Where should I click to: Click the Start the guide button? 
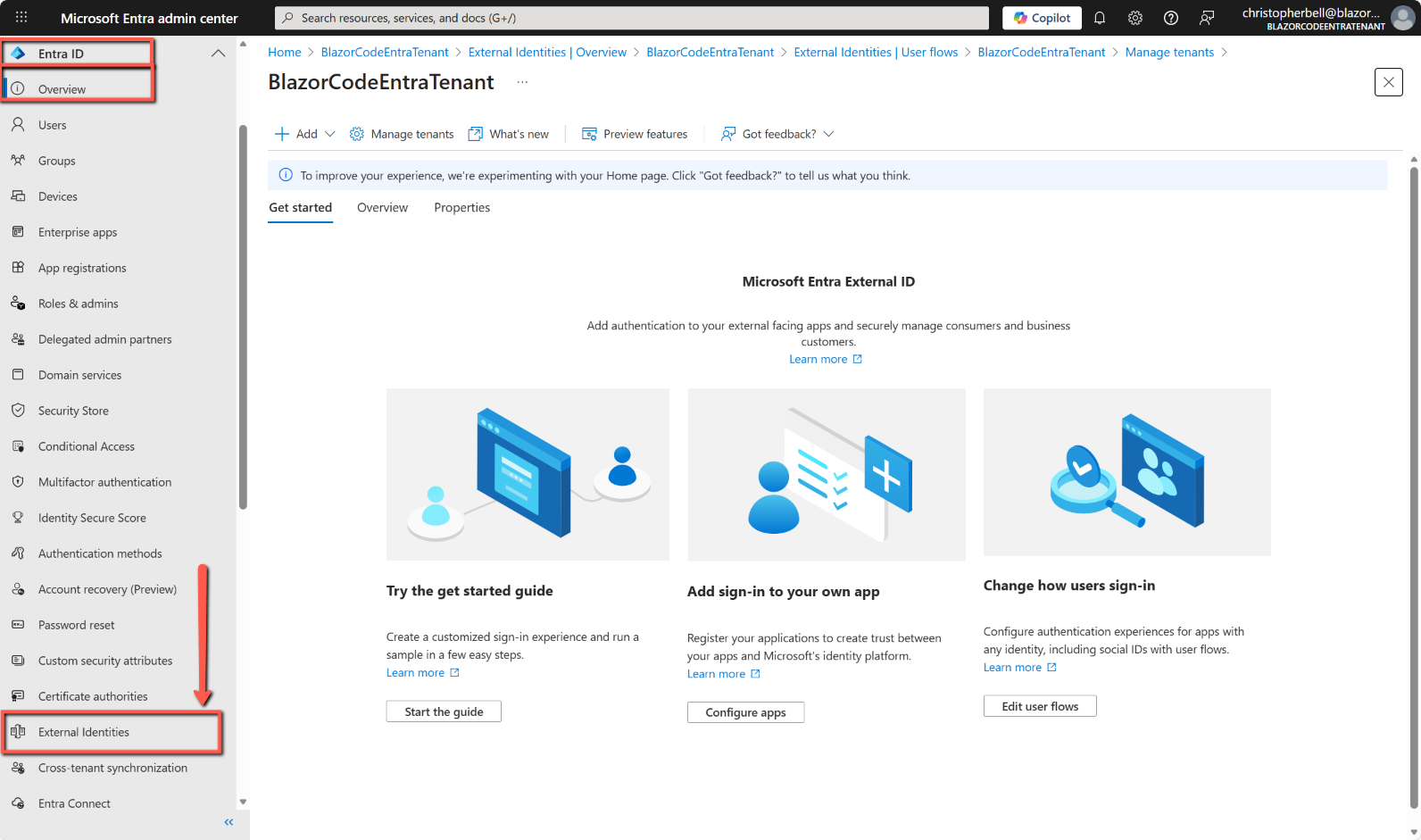click(444, 711)
